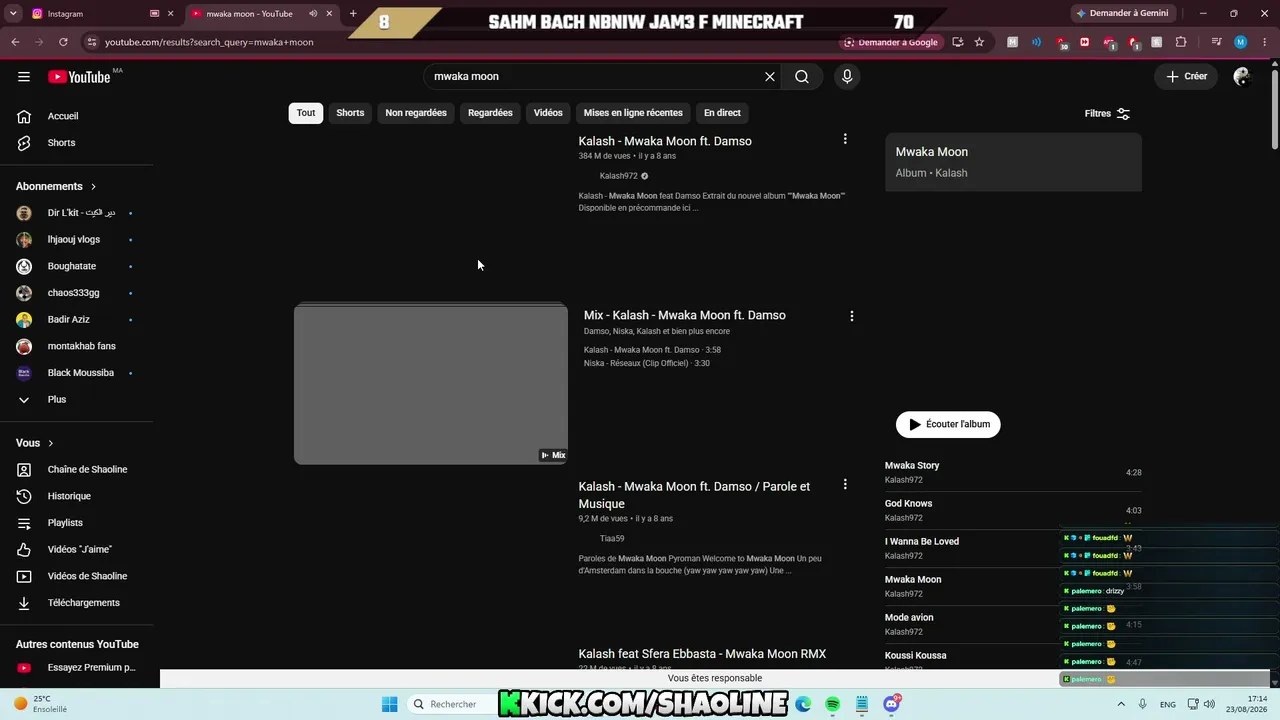Click Écouter l'album button

click(x=948, y=424)
